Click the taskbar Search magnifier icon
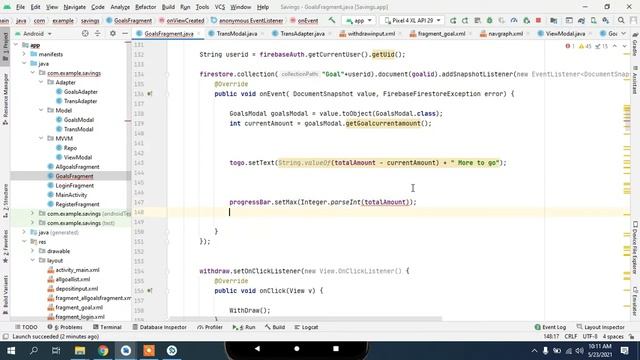Image resolution: width=640 pixels, height=360 pixels. [34, 351]
